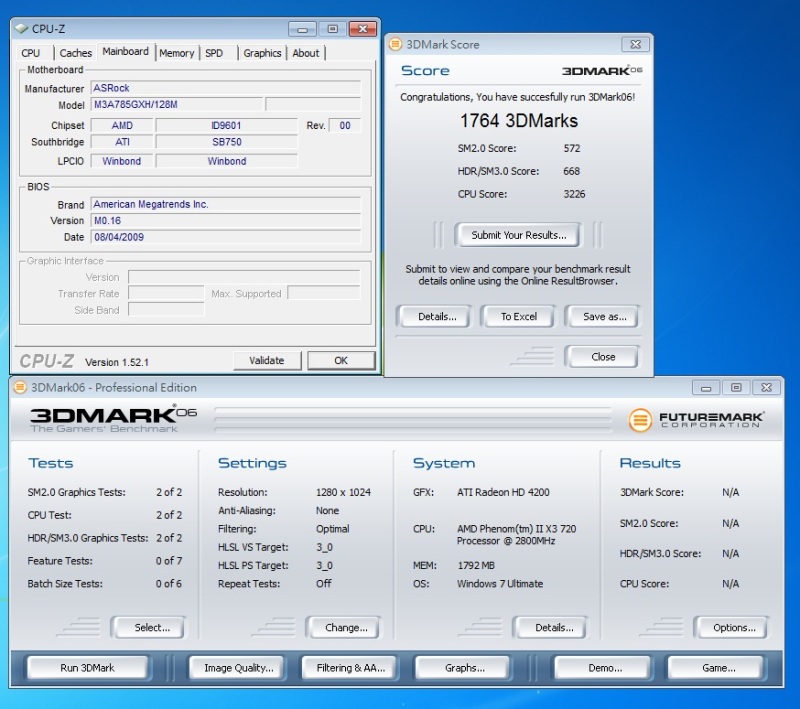Screen dimensions: 800x709
Task: Click Save as in the 3DMark Score window
Action: click(605, 317)
